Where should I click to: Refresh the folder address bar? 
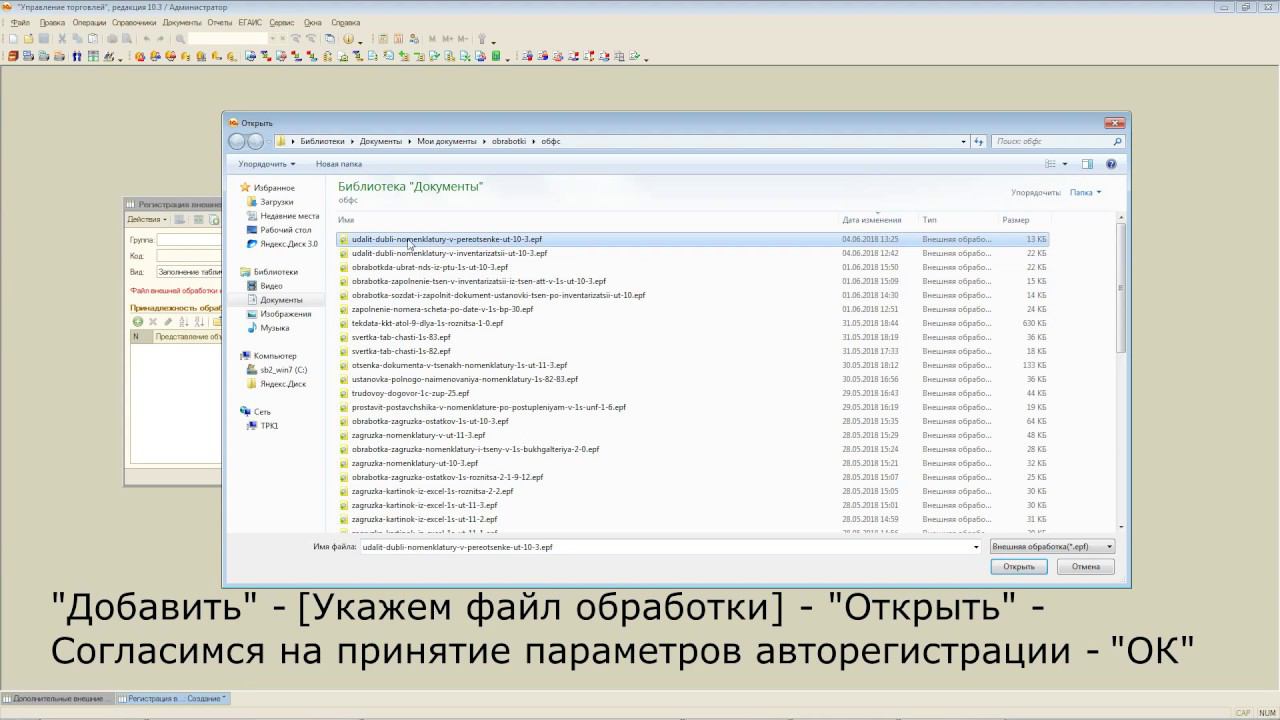(x=979, y=141)
